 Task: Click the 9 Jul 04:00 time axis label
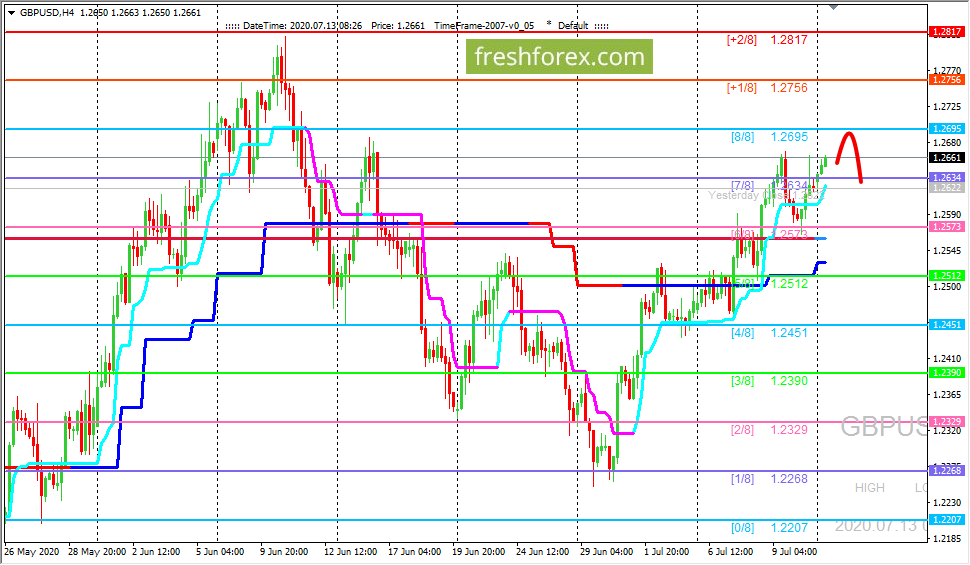pyautogui.click(x=794, y=551)
